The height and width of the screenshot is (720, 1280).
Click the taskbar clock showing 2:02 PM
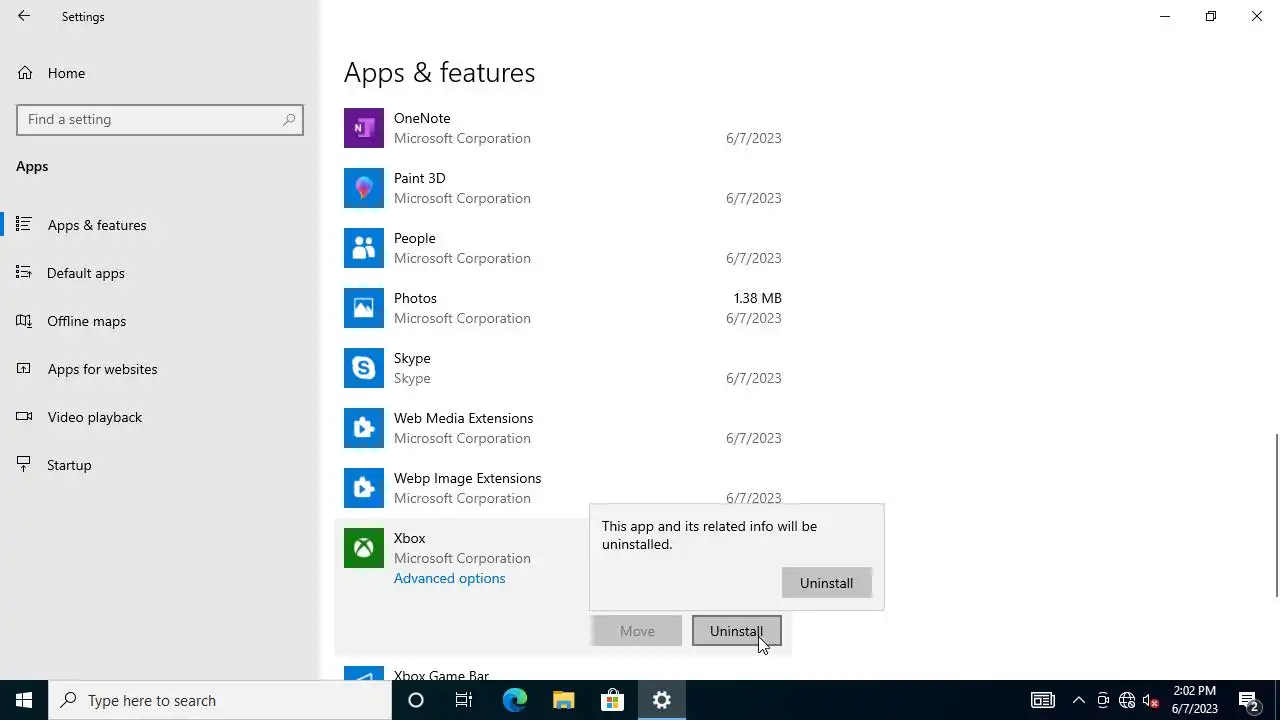(x=1195, y=700)
